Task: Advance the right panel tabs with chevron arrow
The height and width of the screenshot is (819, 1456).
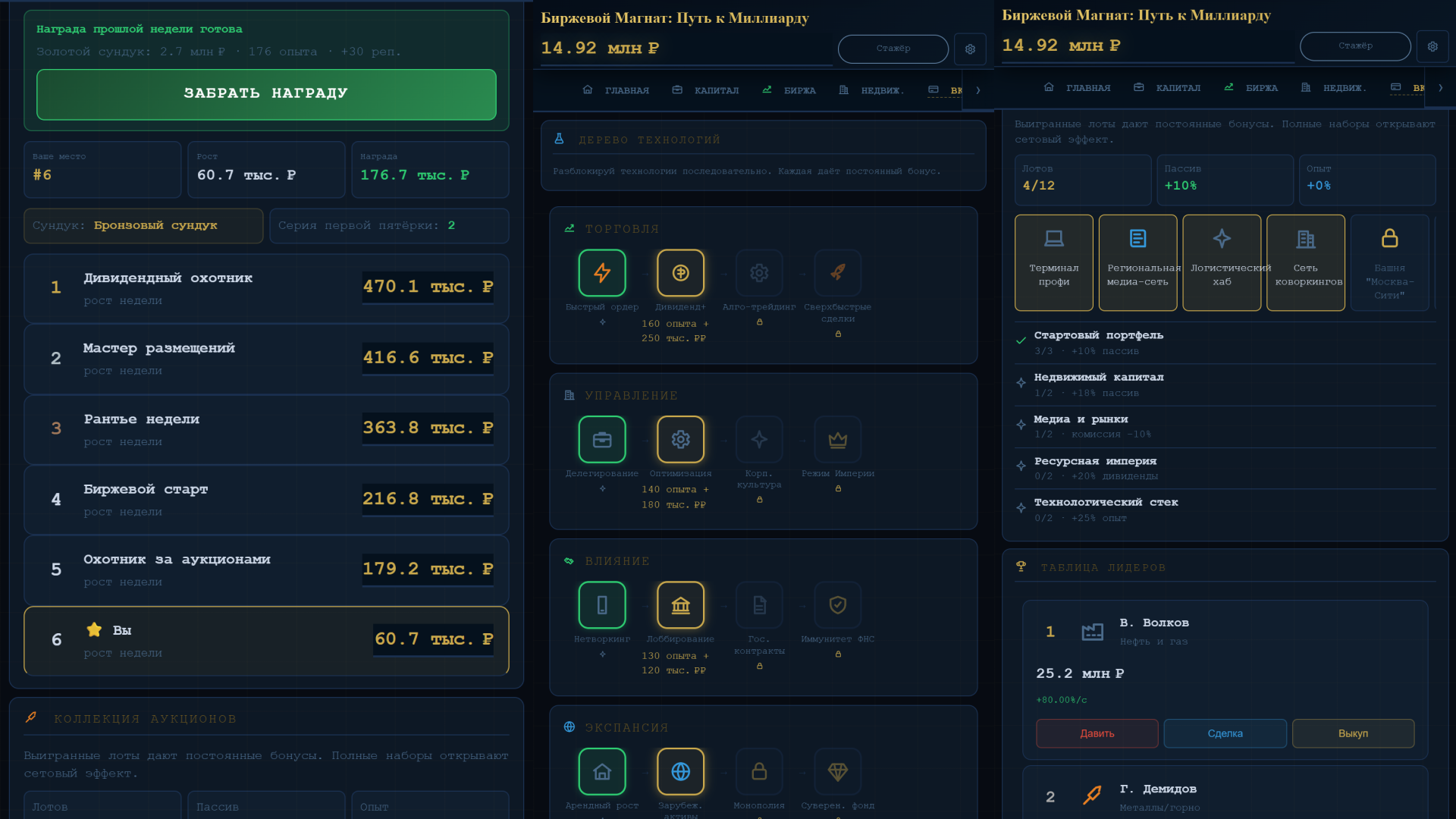Action: 1440,88
